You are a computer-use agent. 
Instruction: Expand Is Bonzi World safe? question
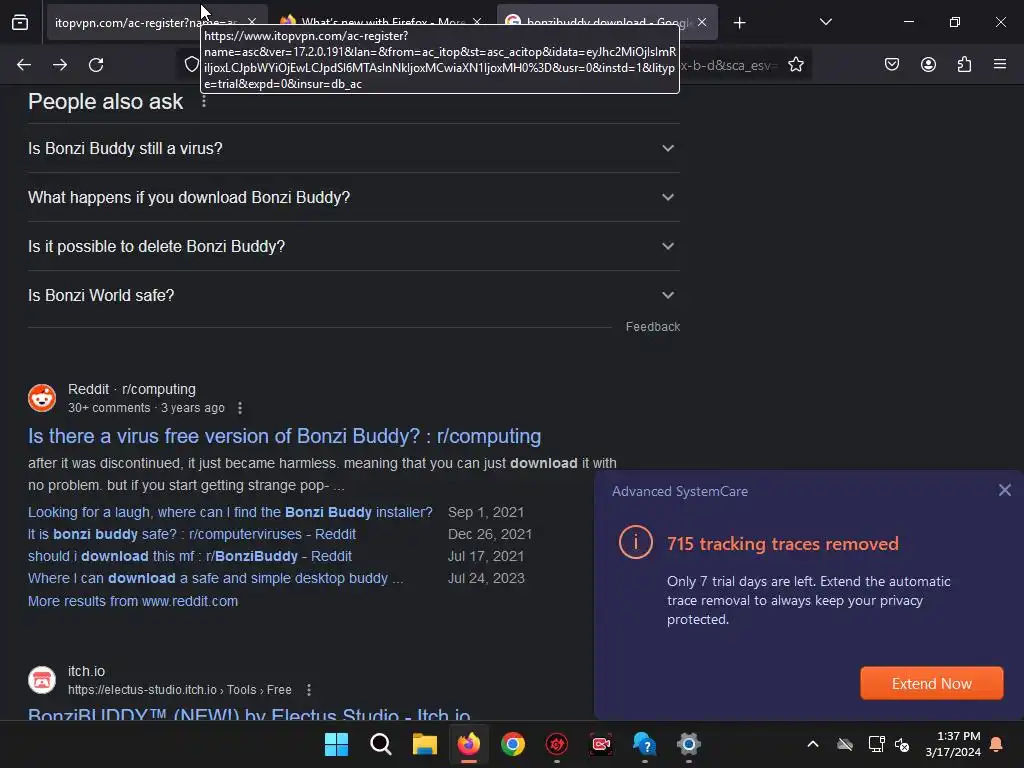pyautogui.click(x=353, y=295)
